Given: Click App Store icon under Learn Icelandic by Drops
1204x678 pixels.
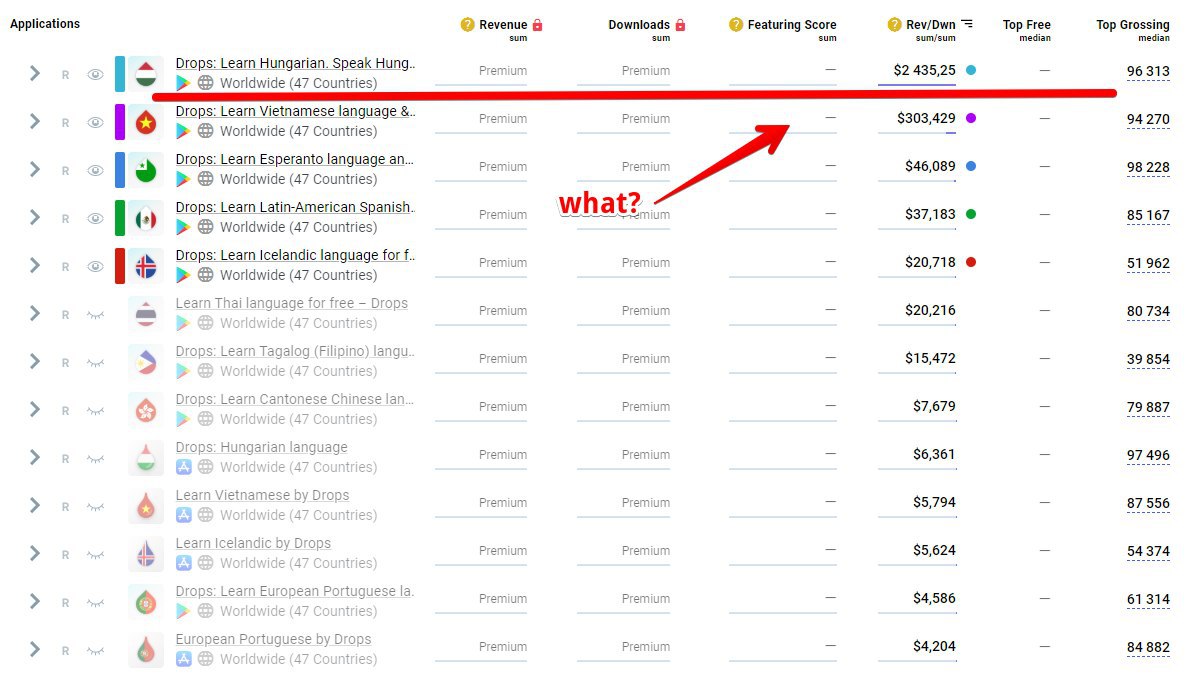Looking at the screenshot, I should pos(184,563).
